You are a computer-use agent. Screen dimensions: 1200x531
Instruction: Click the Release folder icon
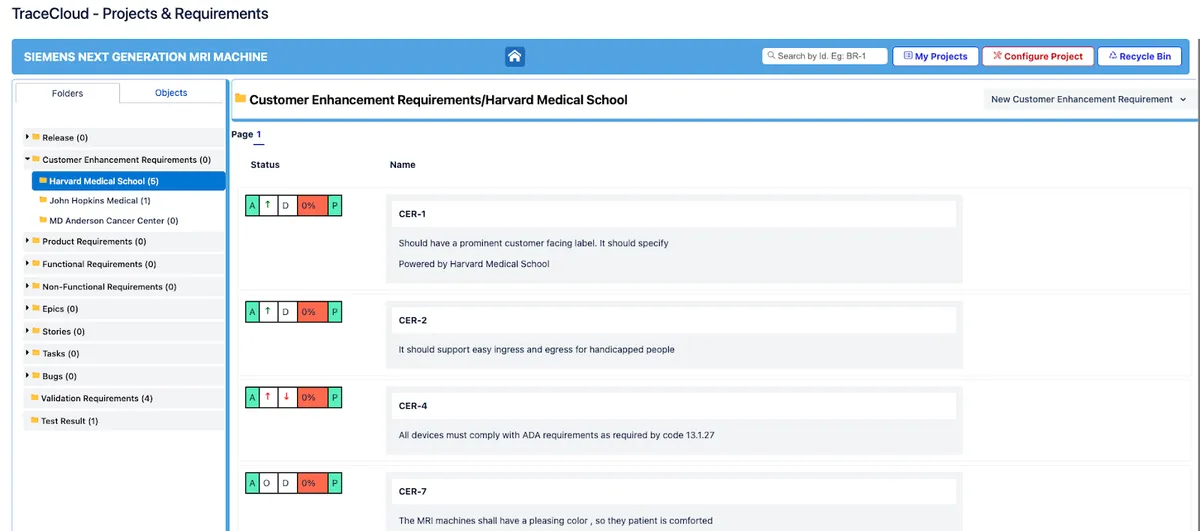click(x=35, y=137)
